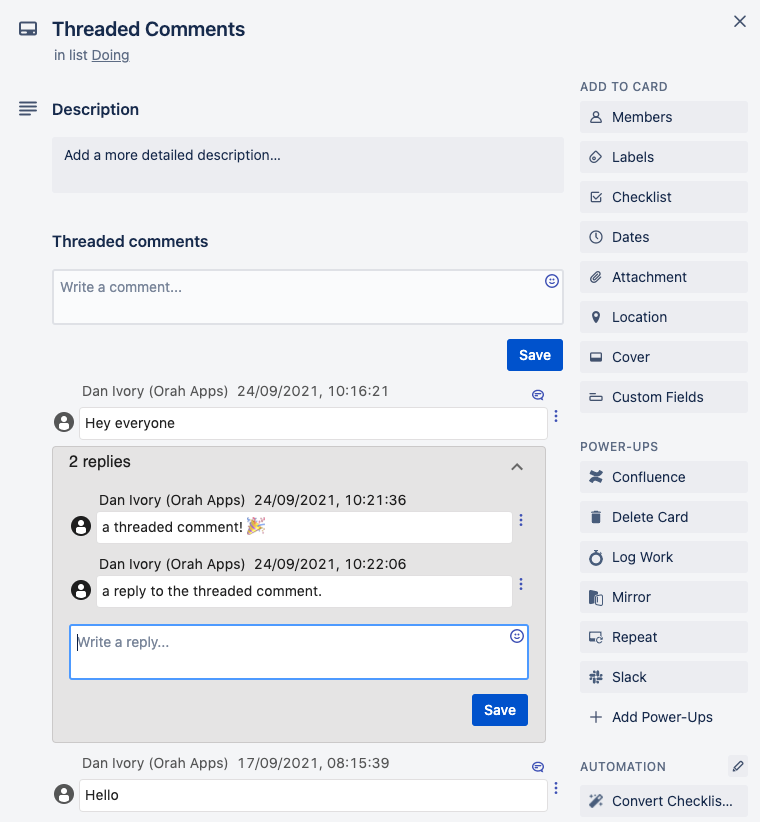
Task: Open actions dropdown on 'a reply to the threaded comment'
Action: [x=520, y=584]
